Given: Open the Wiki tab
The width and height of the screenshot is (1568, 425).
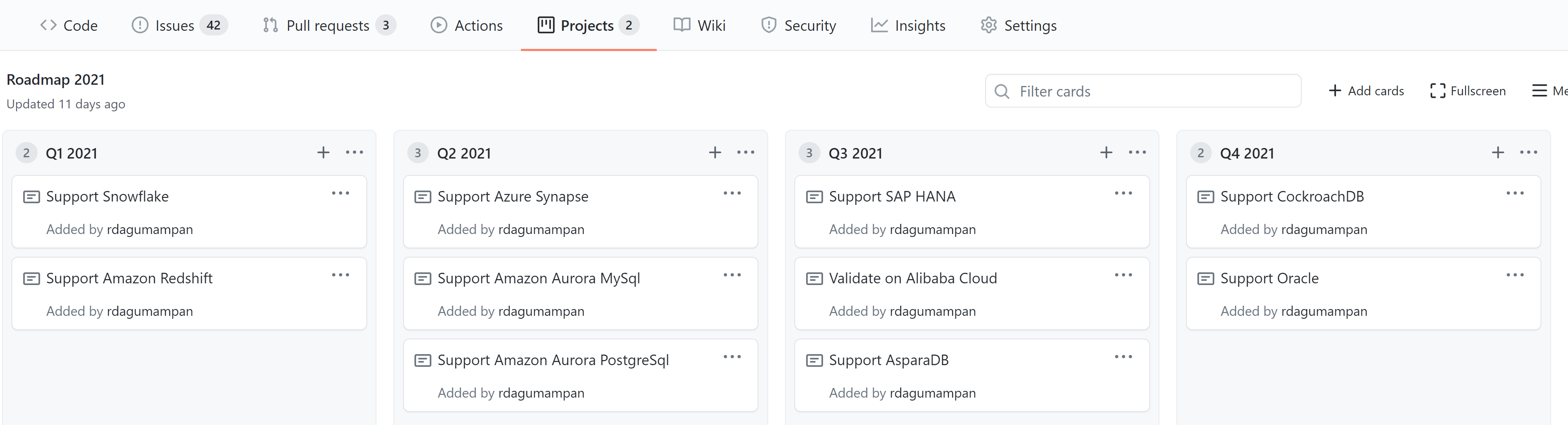Looking at the screenshot, I should (x=699, y=26).
